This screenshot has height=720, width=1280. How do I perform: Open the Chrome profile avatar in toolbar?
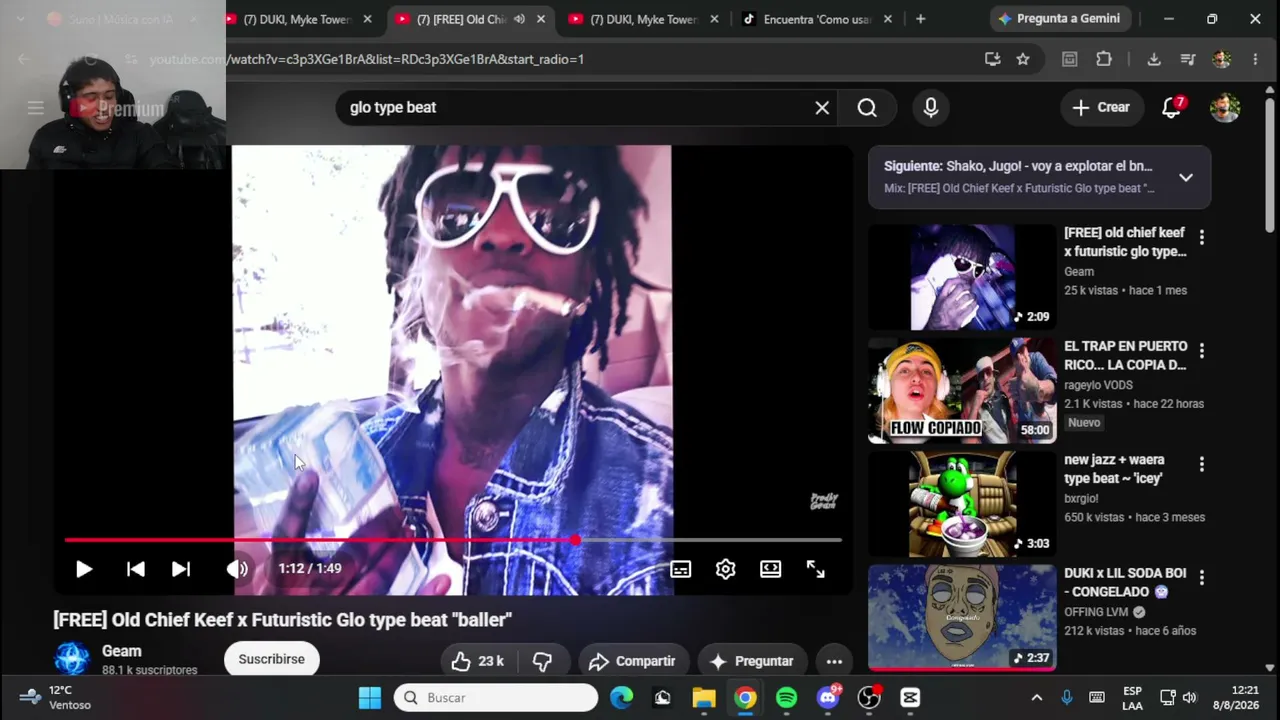[1221, 59]
